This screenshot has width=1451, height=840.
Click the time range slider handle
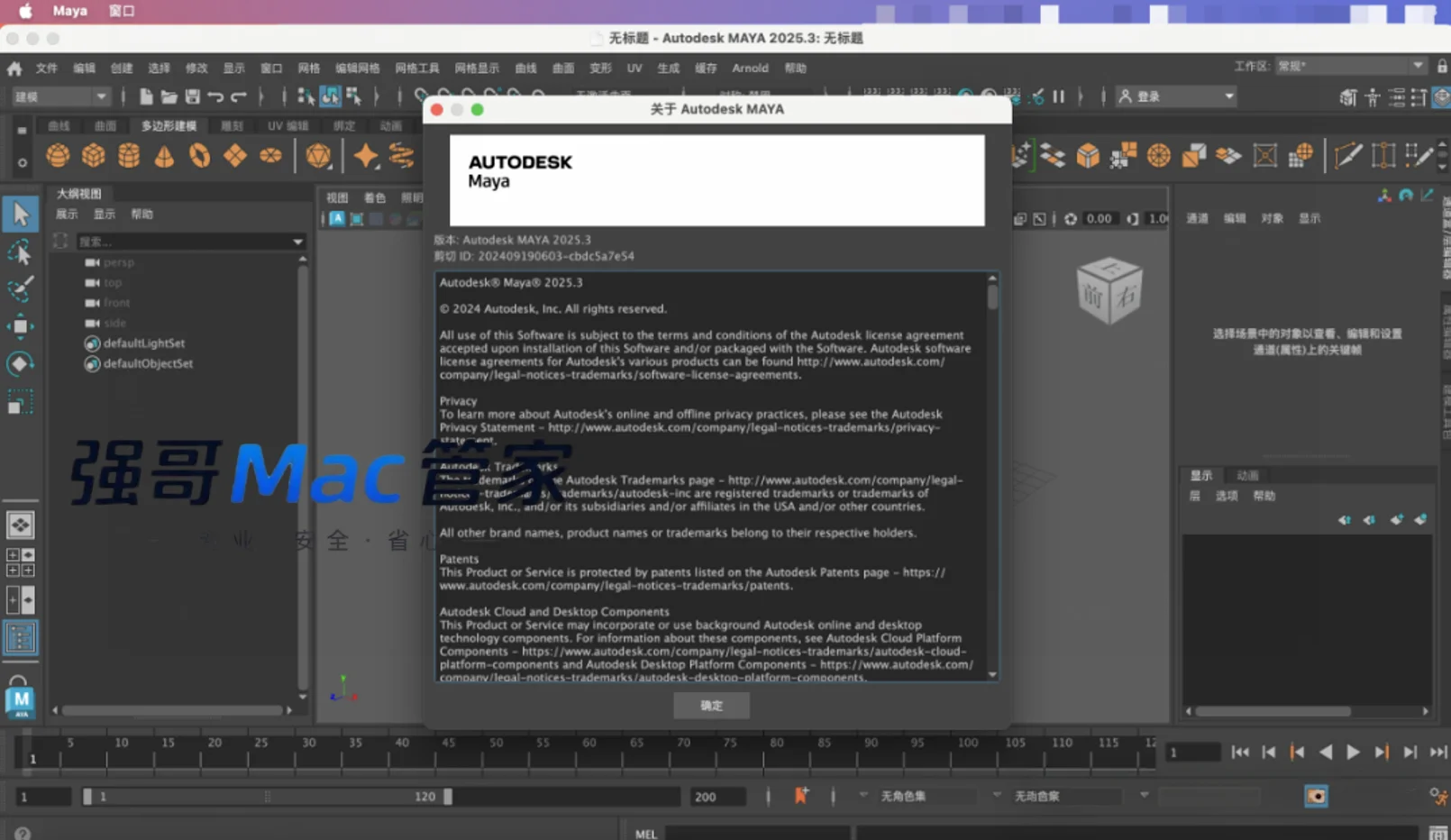point(267,797)
